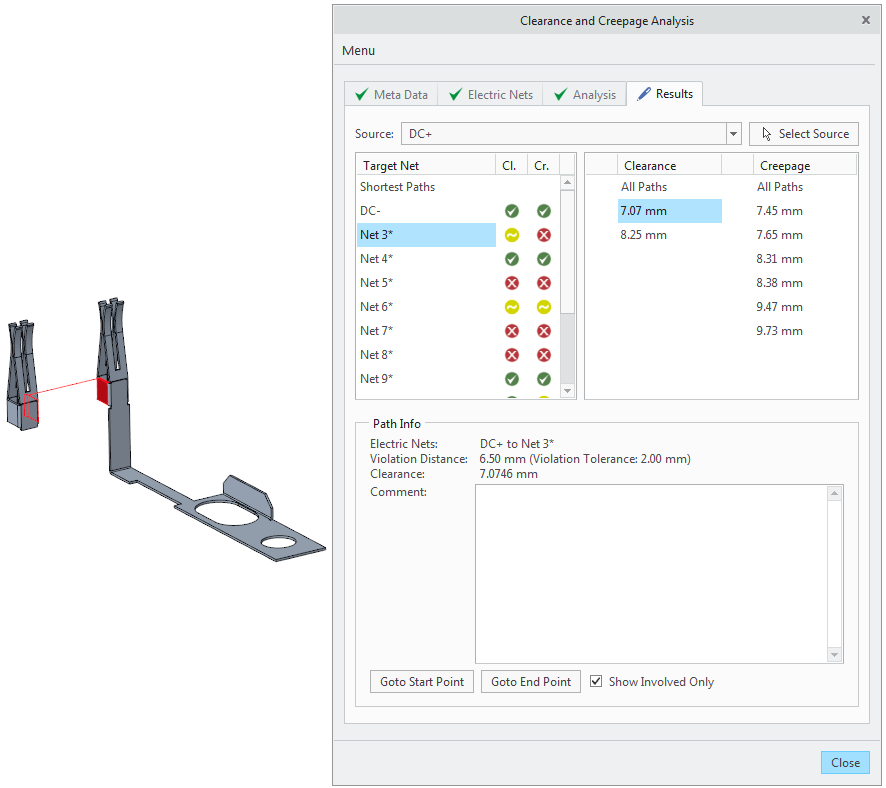Screen dimensions: 886x788
Task: Click the green creepage check icon for Net 9*
Action: point(543,379)
